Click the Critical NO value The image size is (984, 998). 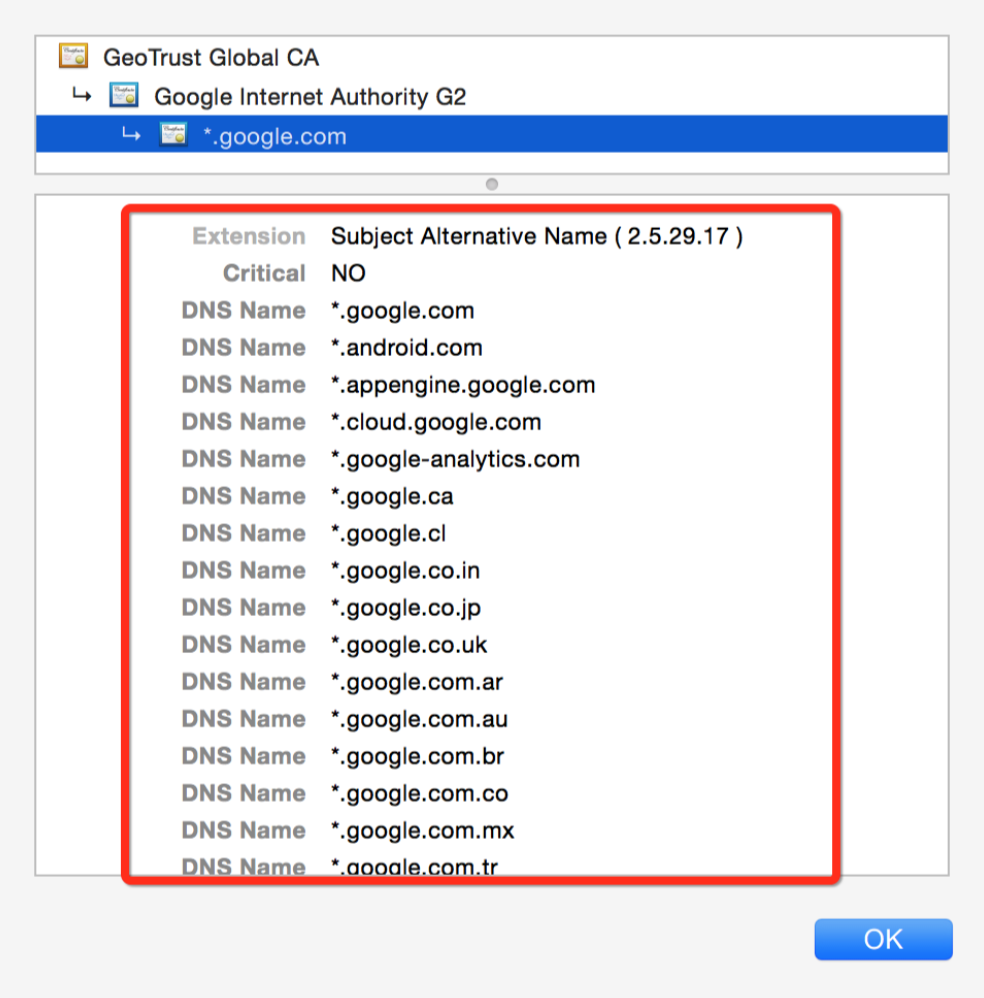[348, 274]
